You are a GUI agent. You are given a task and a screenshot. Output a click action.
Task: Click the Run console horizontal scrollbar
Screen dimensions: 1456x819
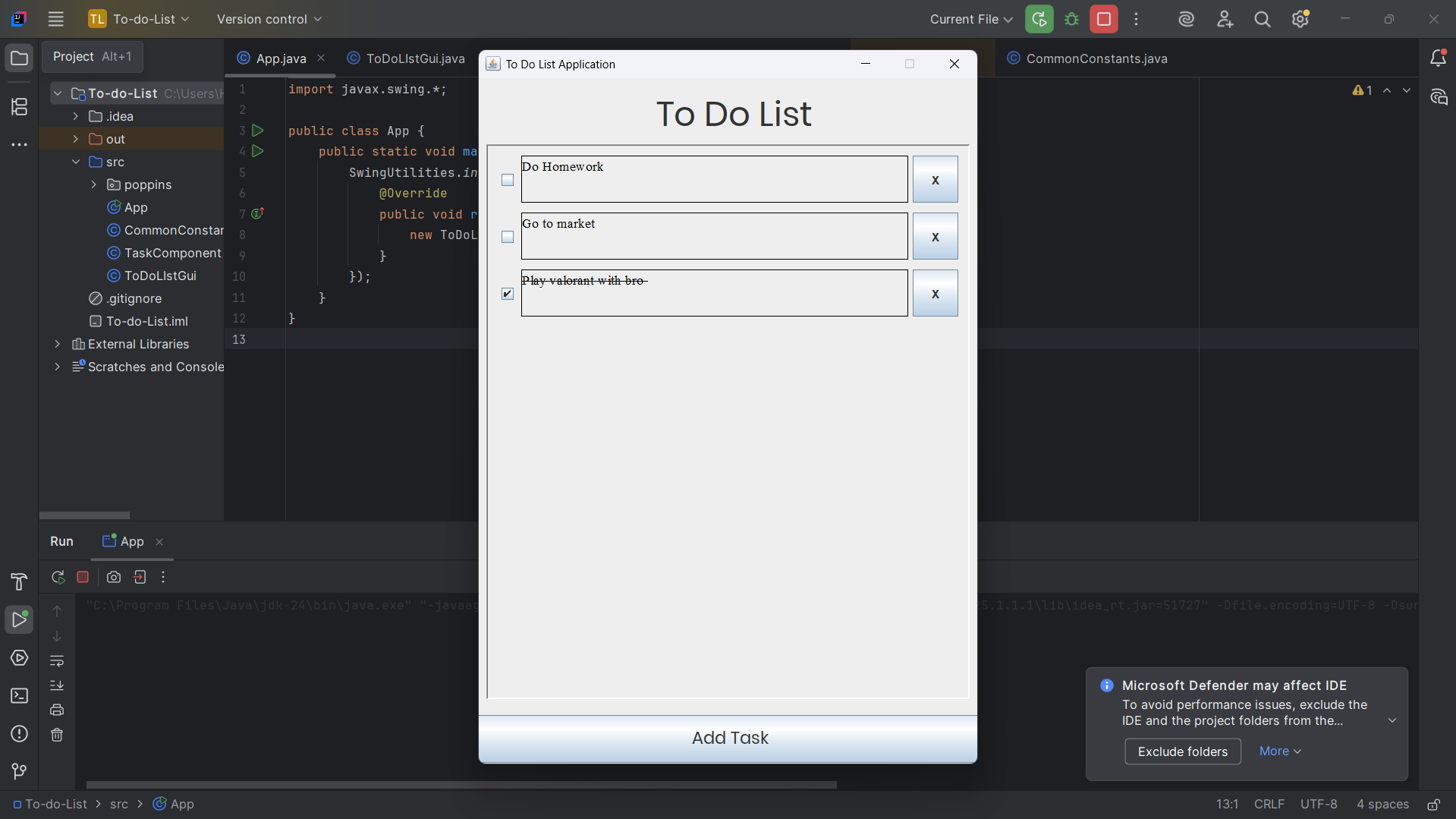pyautogui.click(x=461, y=785)
